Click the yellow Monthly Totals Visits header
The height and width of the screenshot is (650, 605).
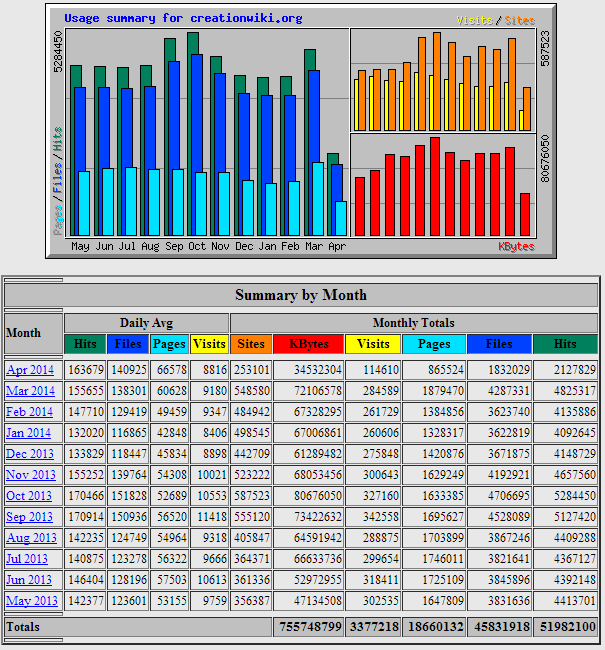373,344
